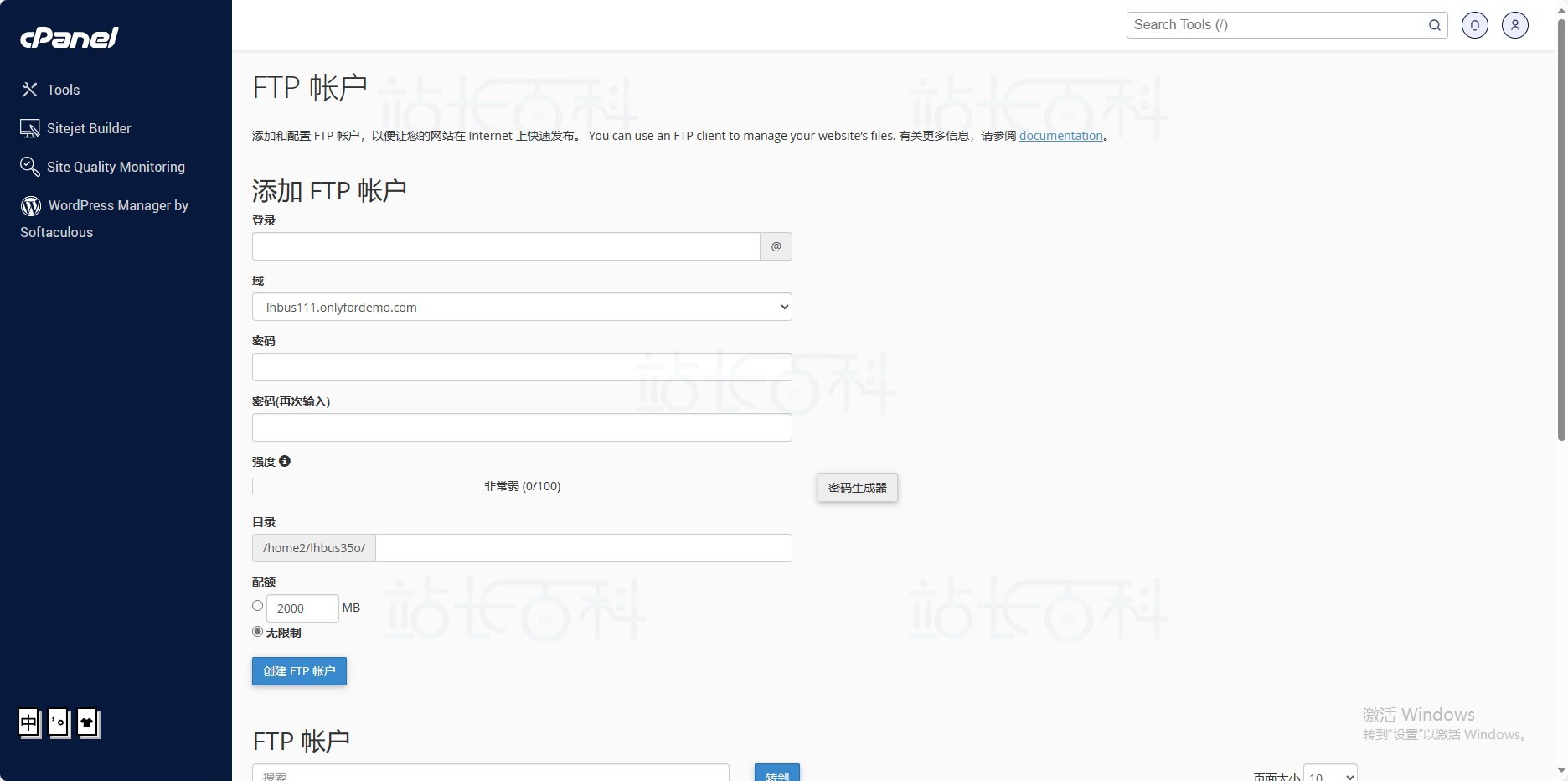Open Site Quality Monitoring in sidebar

pyautogui.click(x=116, y=167)
